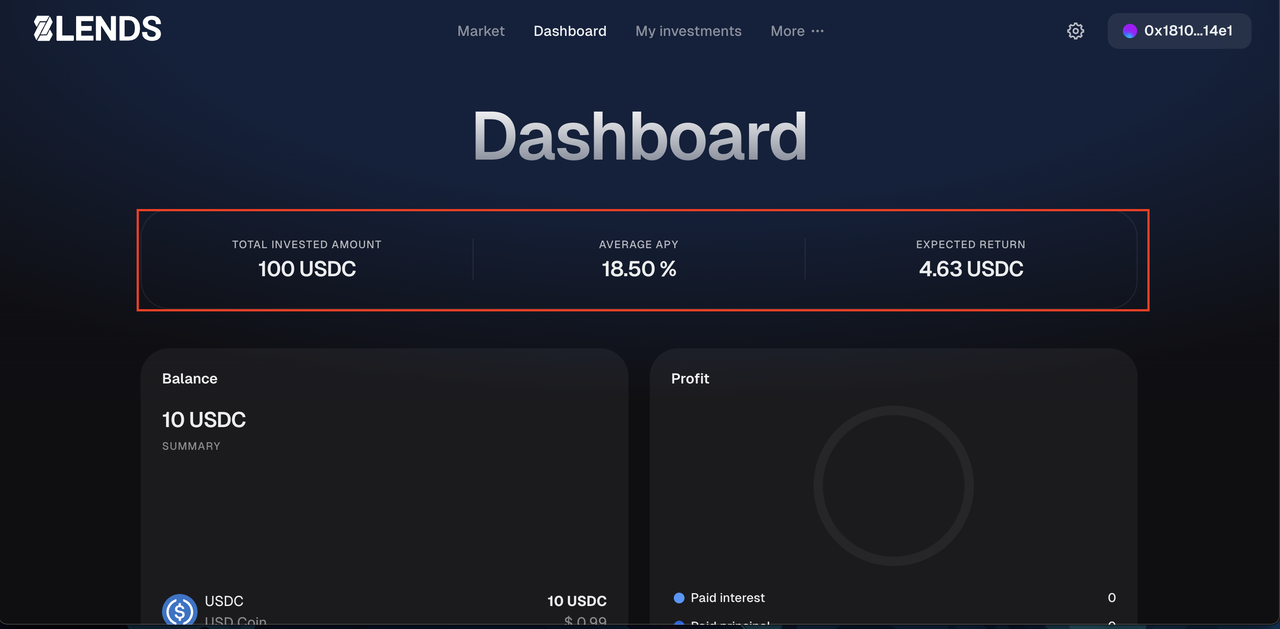Click the blue Paid interest legend dot

click(x=679, y=598)
